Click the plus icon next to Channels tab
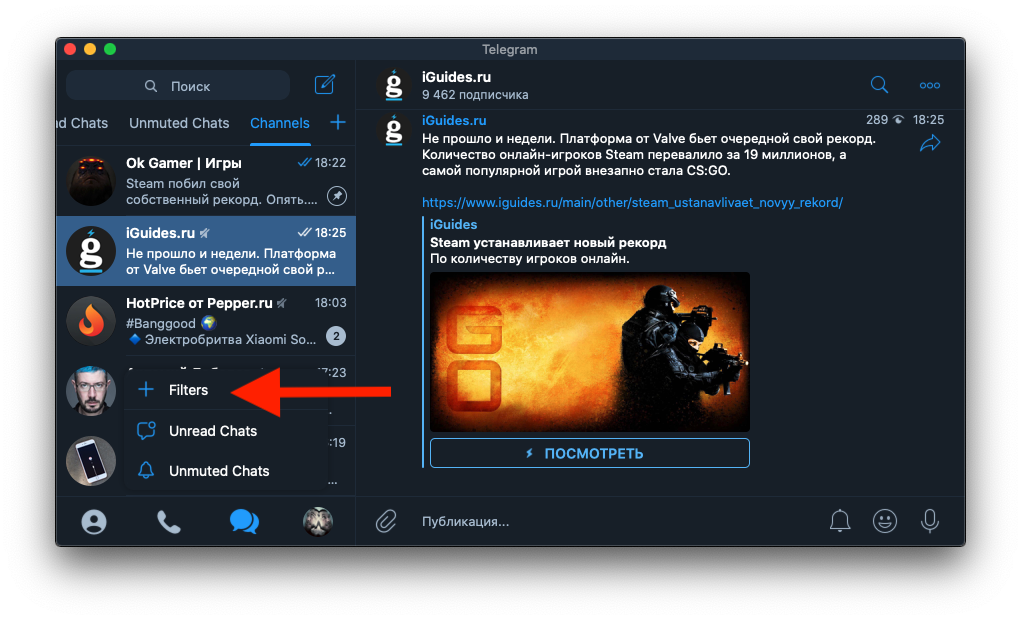 [x=337, y=122]
